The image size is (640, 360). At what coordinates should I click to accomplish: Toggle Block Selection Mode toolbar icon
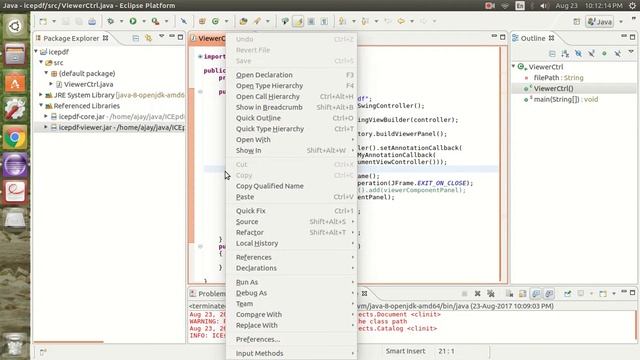pyautogui.click(x=311, y=21)
